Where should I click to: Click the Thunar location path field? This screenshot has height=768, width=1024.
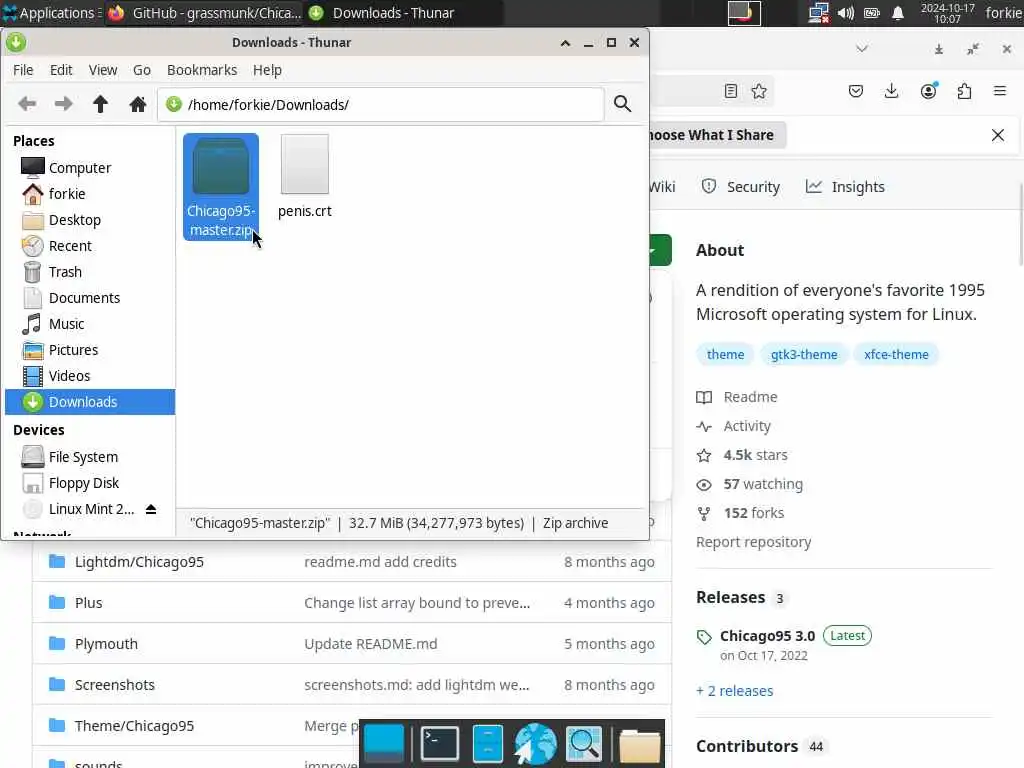tap(381, 104)
